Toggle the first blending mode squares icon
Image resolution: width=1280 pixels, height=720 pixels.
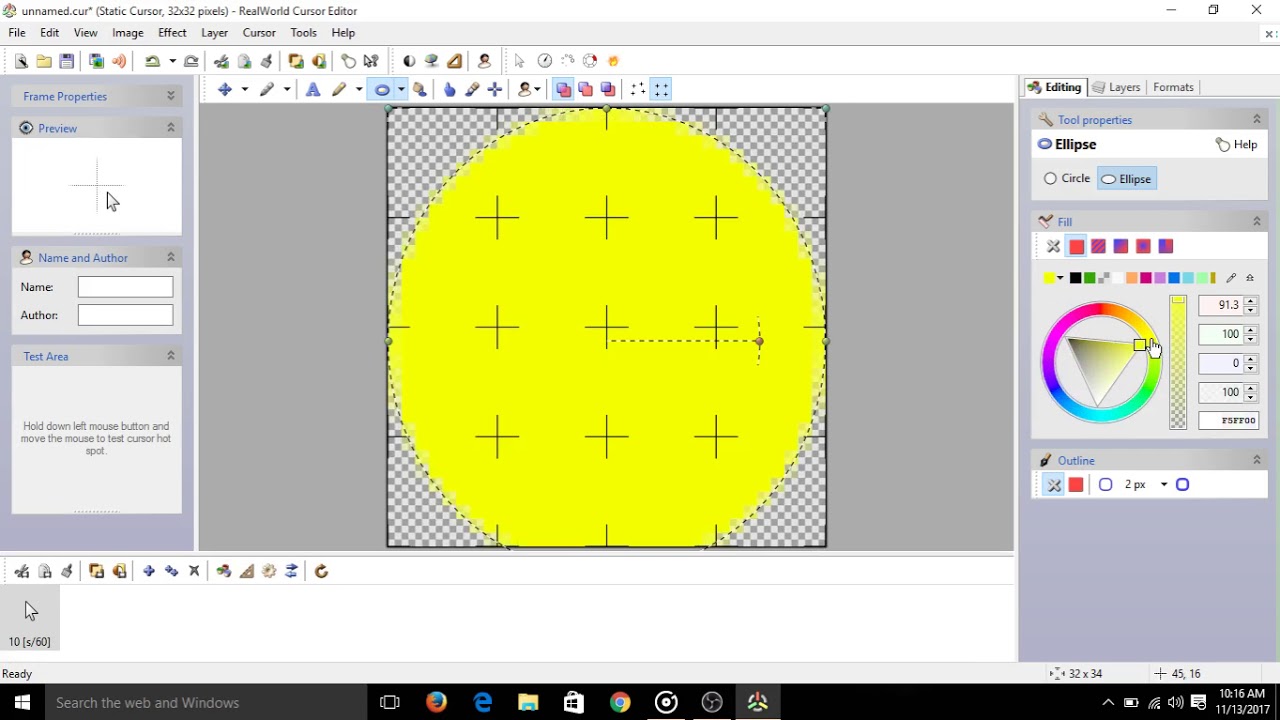pos(563,90)
